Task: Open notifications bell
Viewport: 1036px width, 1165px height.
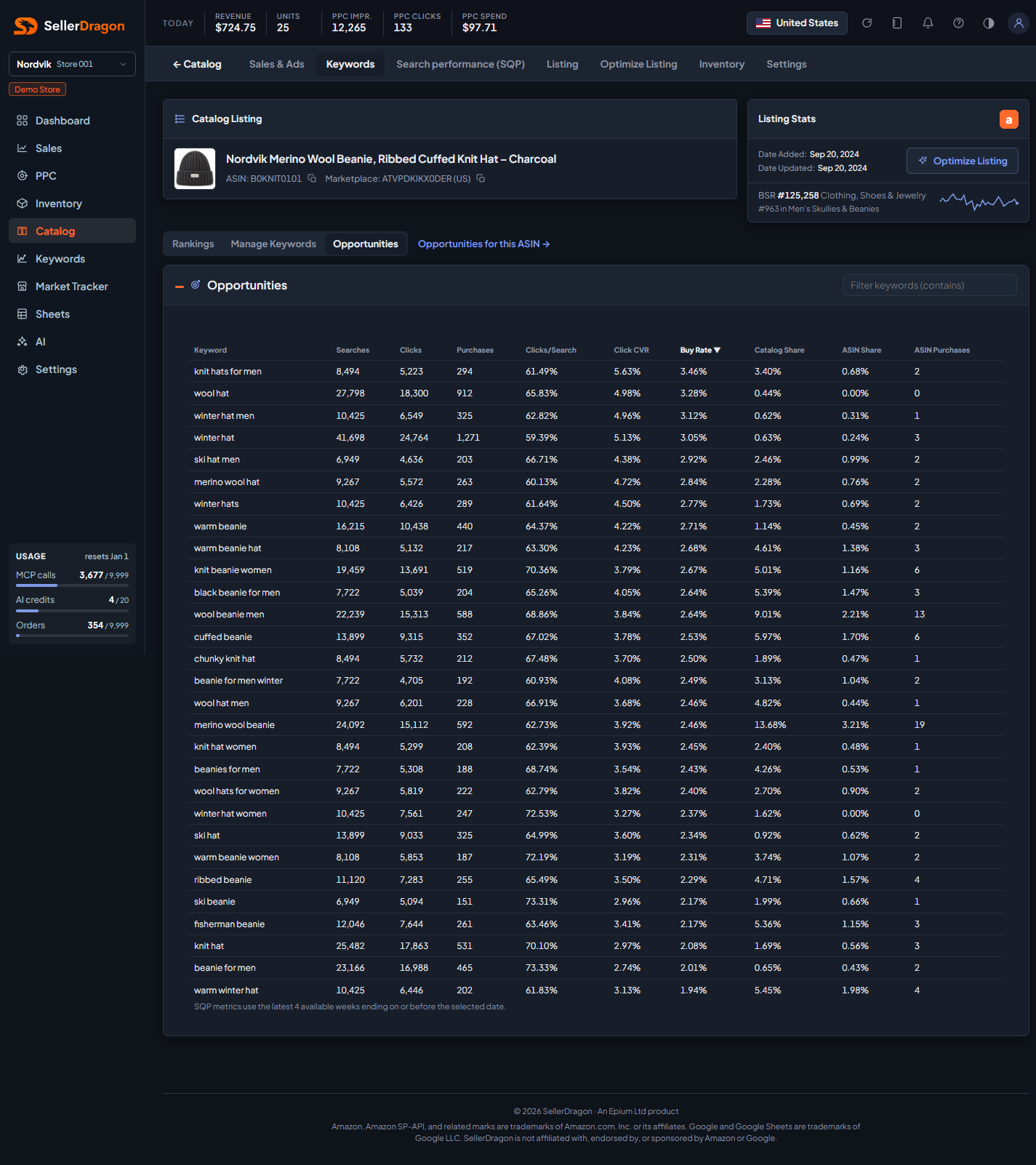Action: 928,23
